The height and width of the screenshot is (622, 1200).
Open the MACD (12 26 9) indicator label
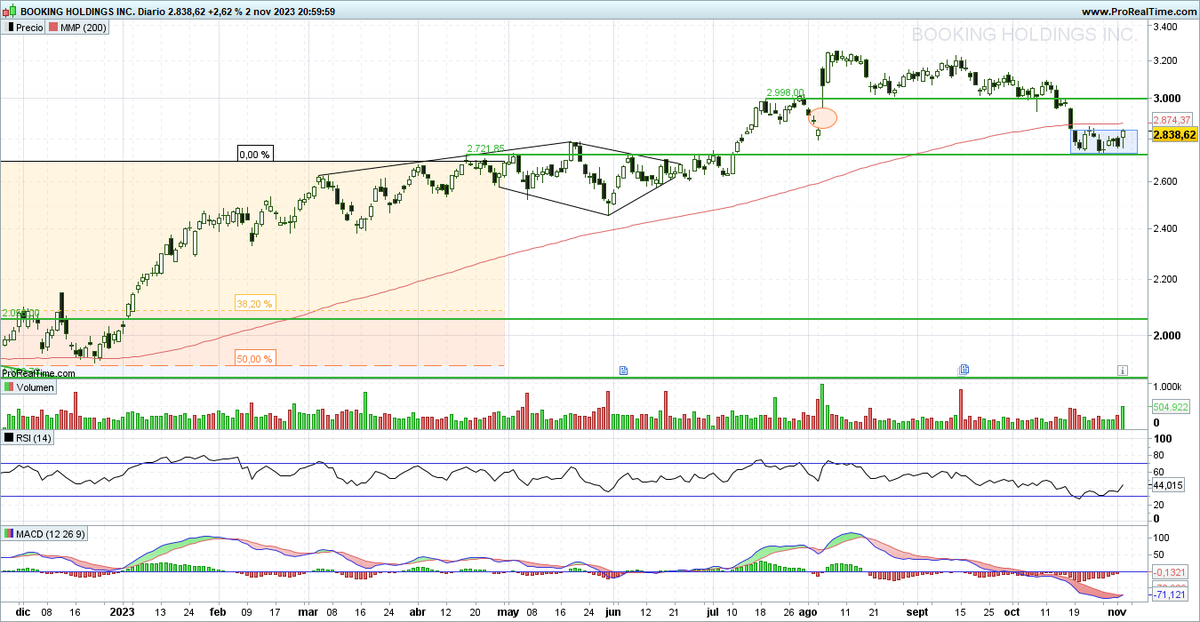pos(52,533)
